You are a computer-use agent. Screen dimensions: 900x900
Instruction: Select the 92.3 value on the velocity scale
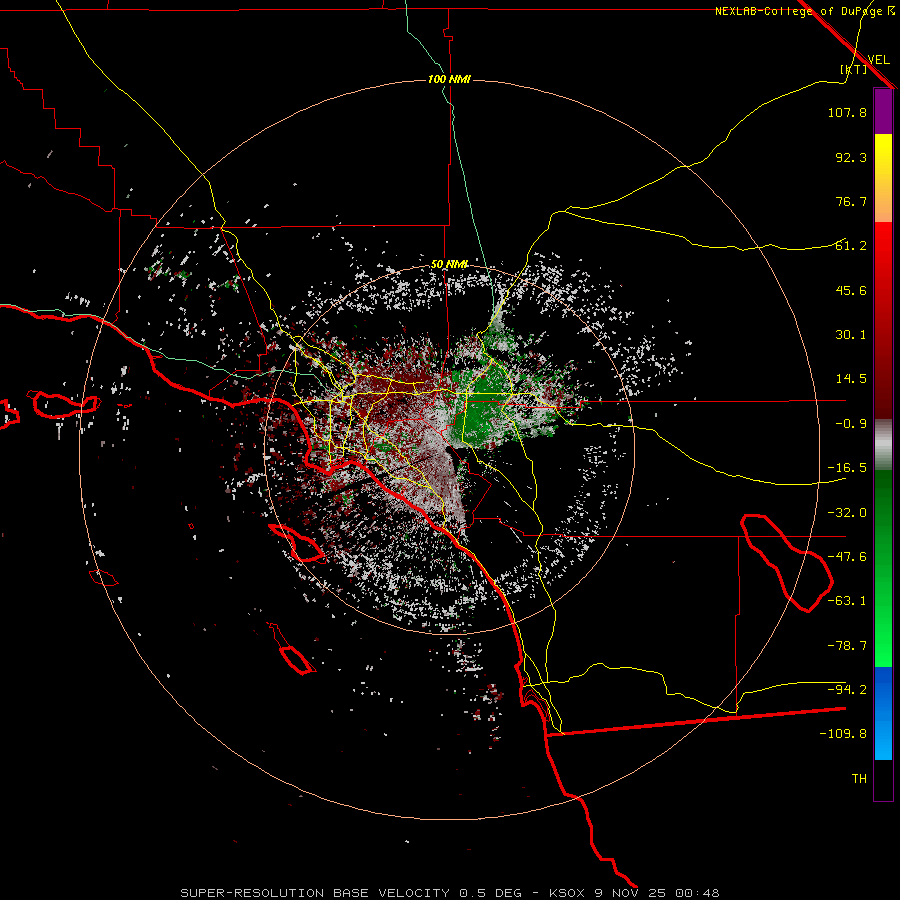pyautogui.click(x=851, y=157)
